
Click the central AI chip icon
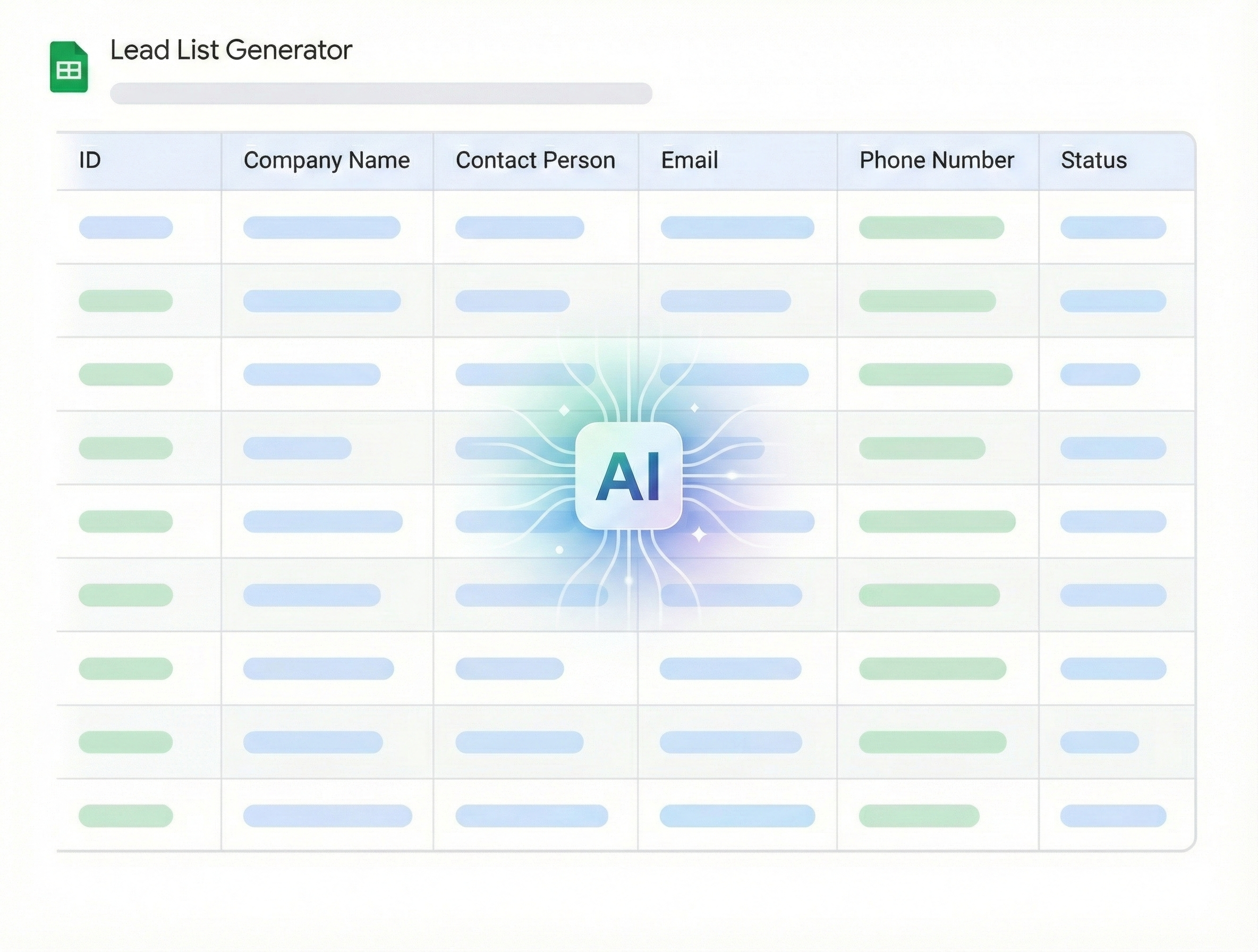coord(628,476)
